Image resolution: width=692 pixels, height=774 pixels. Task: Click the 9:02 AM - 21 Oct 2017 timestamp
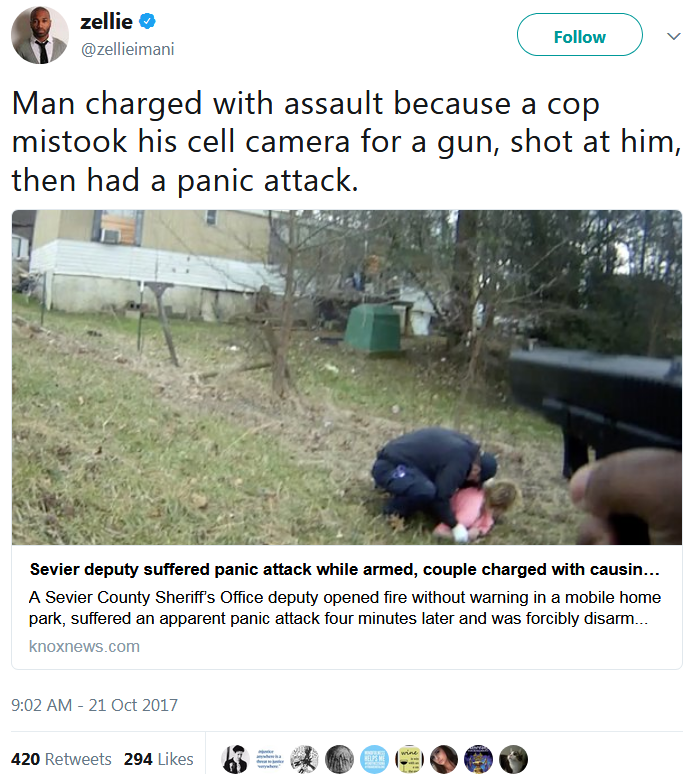click(x=94, y=705)
